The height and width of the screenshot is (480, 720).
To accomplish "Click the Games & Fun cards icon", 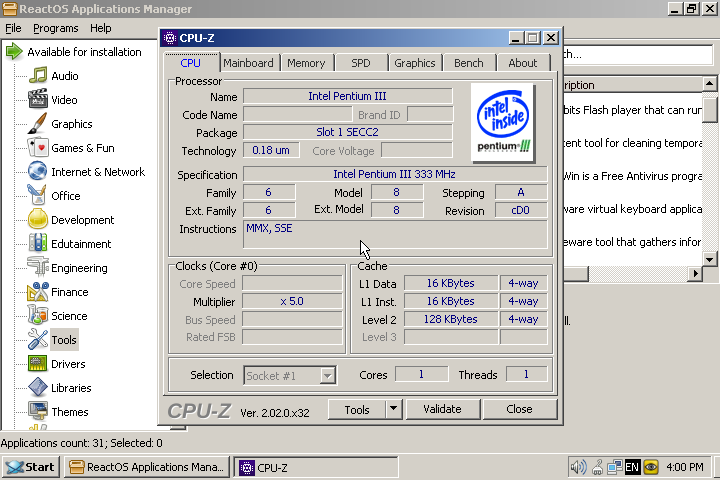I will (x=38, y=147).
